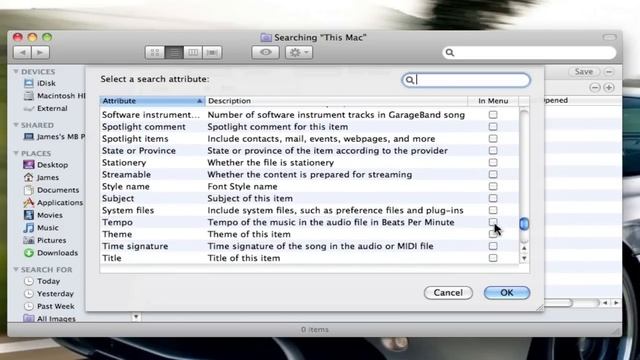
Task: Select Yesterday saved search
Action: (49, 293)
